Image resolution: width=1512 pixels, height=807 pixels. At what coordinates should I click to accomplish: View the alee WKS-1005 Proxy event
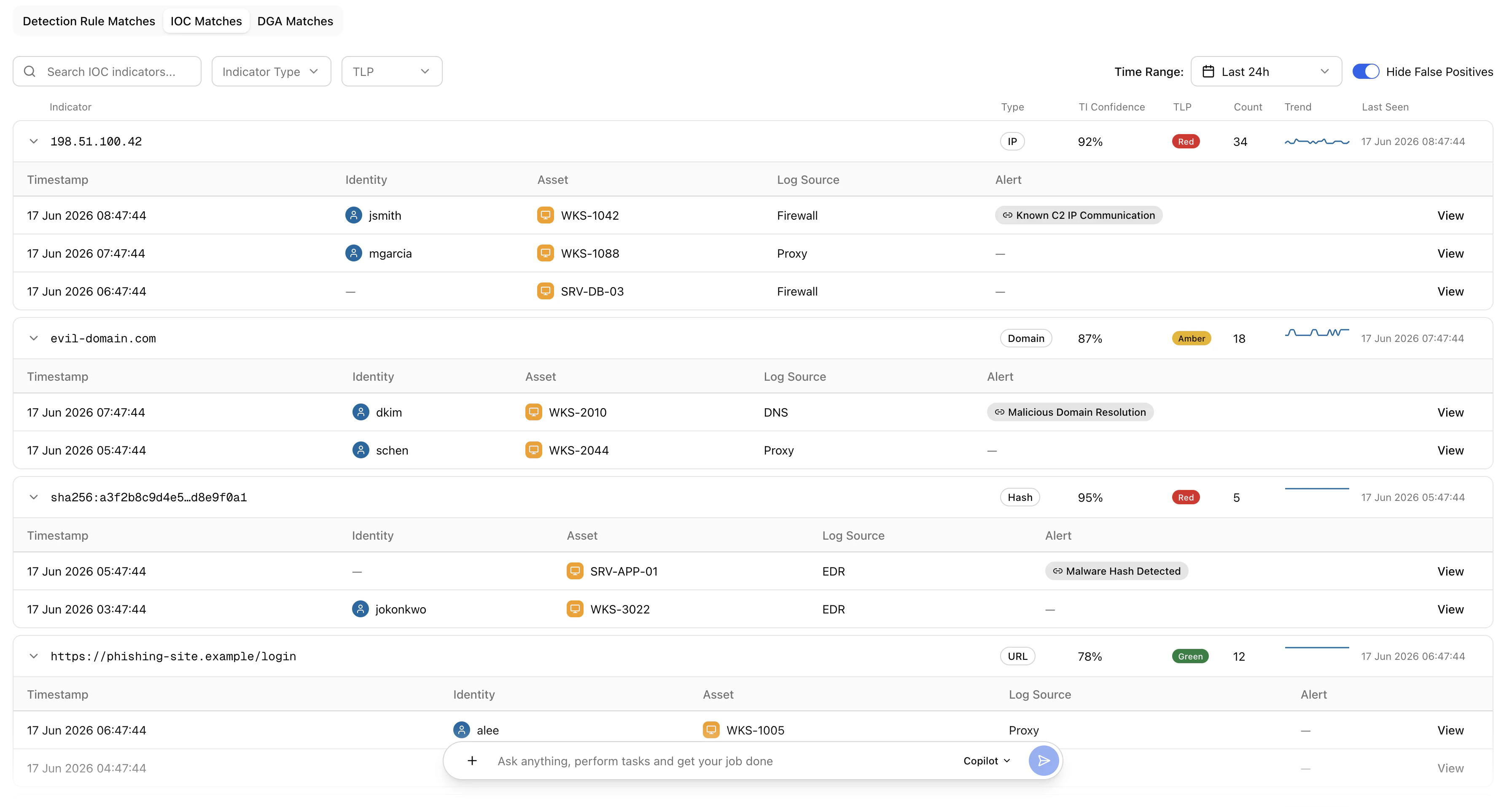[x=1450, y=730]
